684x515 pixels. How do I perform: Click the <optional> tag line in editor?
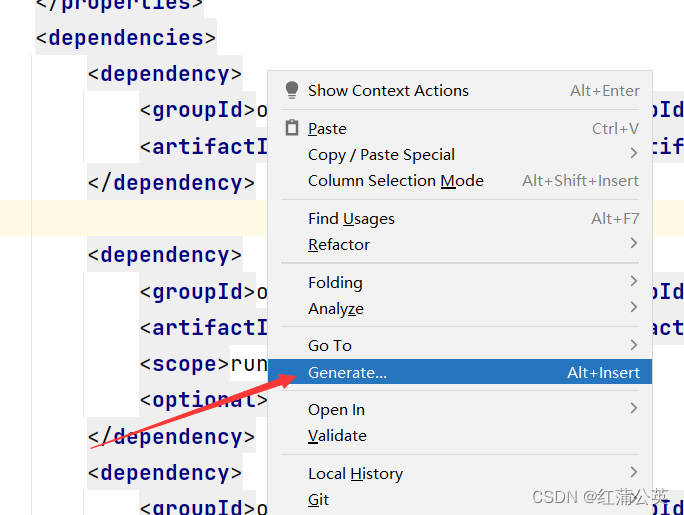click(203, 400)
